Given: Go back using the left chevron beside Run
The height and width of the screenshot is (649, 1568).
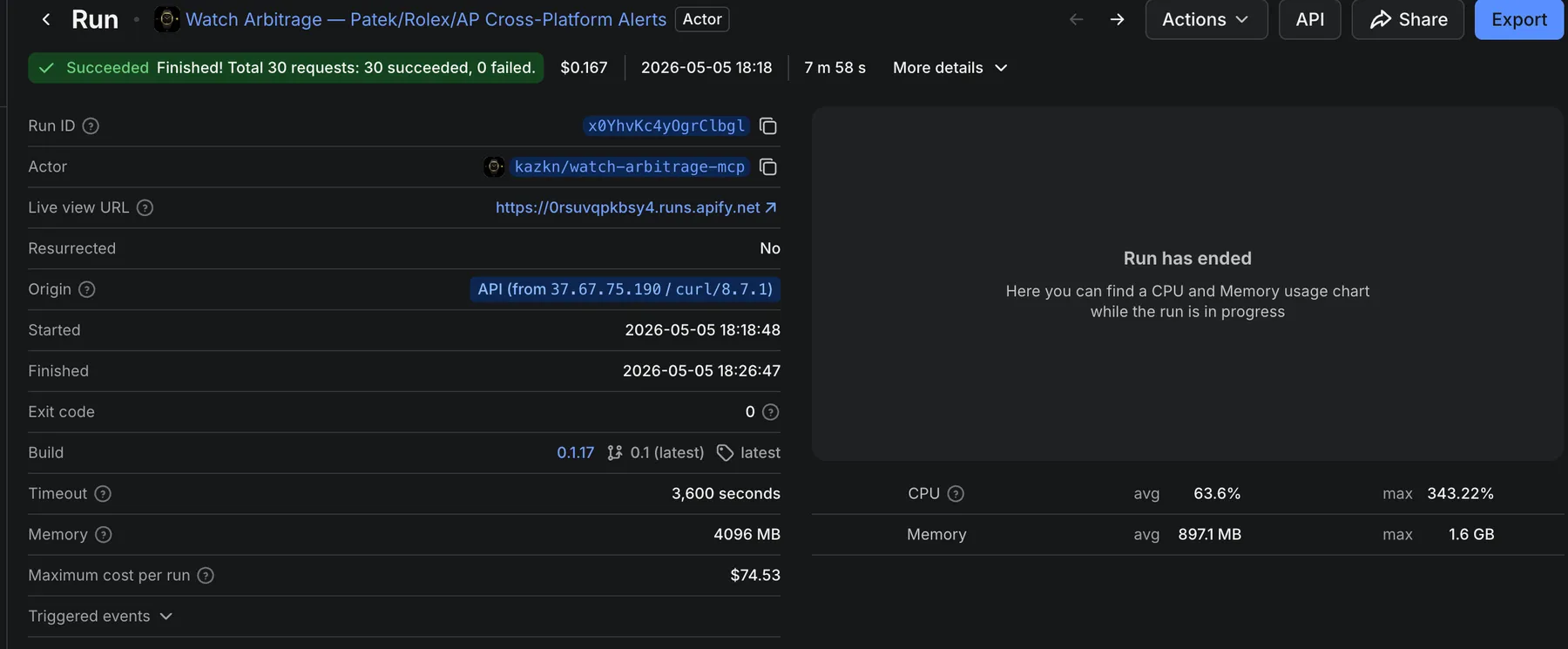Looking at the screenshot, I should [46, 19].
